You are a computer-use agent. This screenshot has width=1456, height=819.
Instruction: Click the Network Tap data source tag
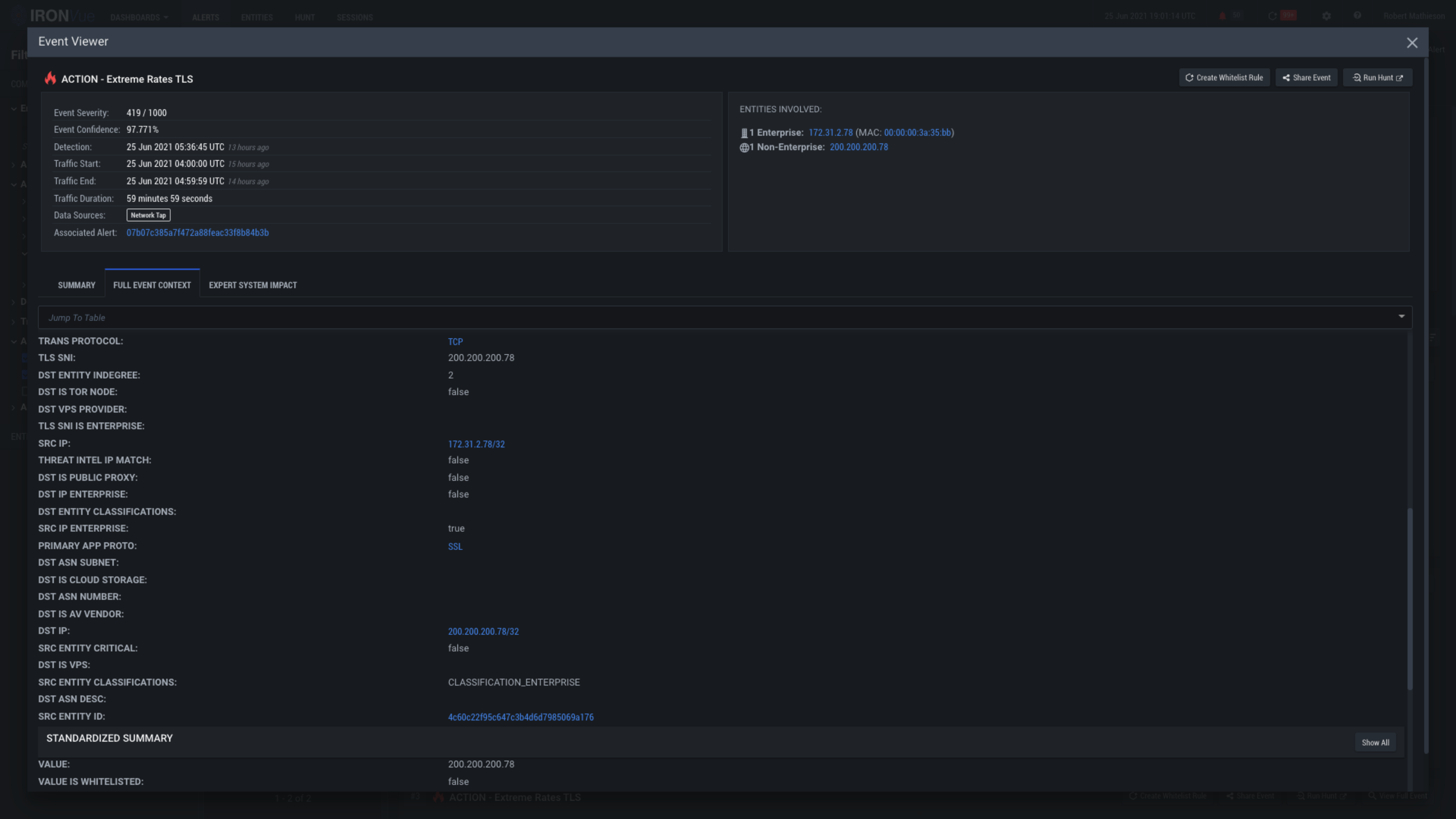click(x=148, y=215)
